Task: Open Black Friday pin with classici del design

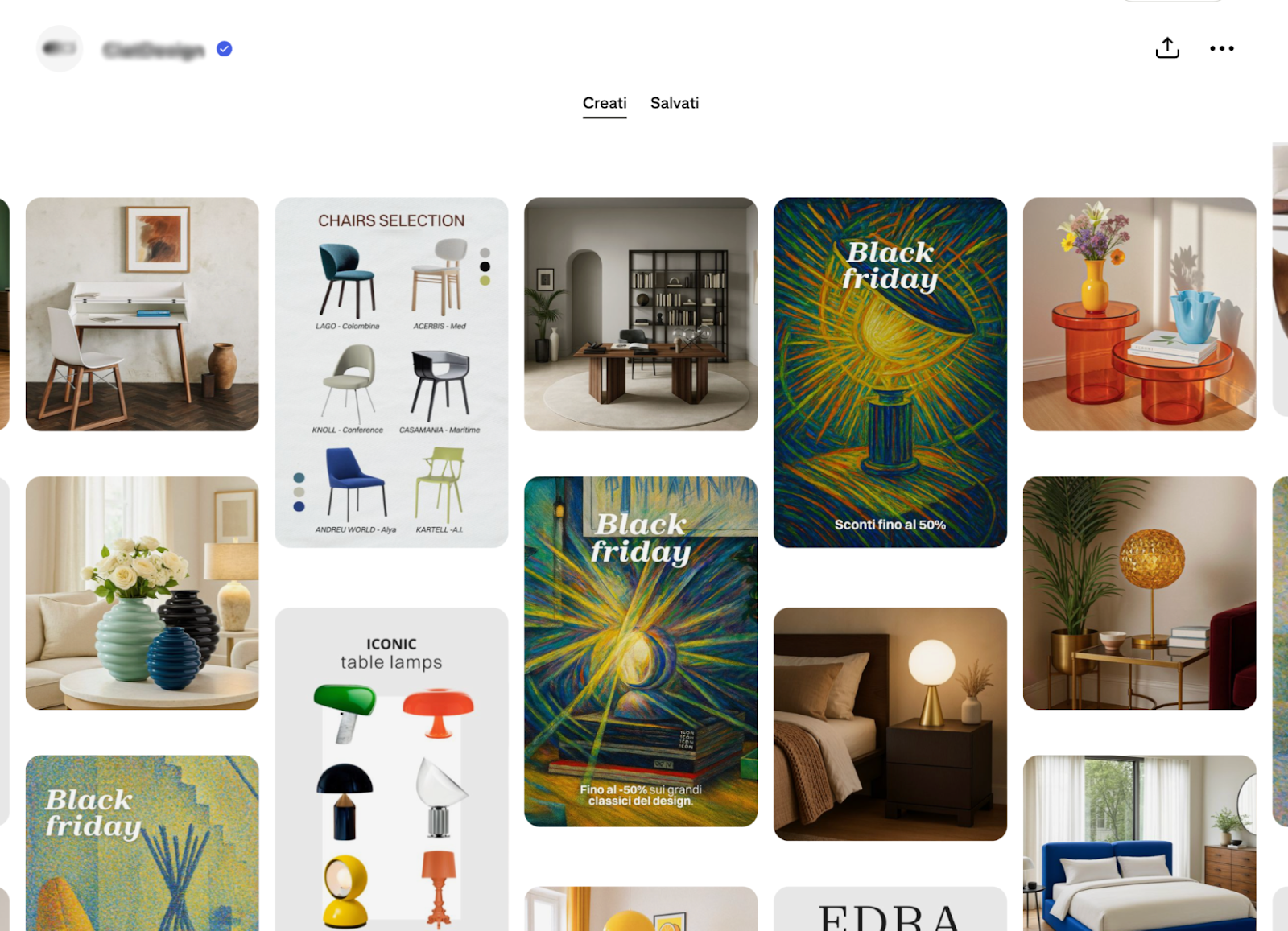Action: point(641,652)
